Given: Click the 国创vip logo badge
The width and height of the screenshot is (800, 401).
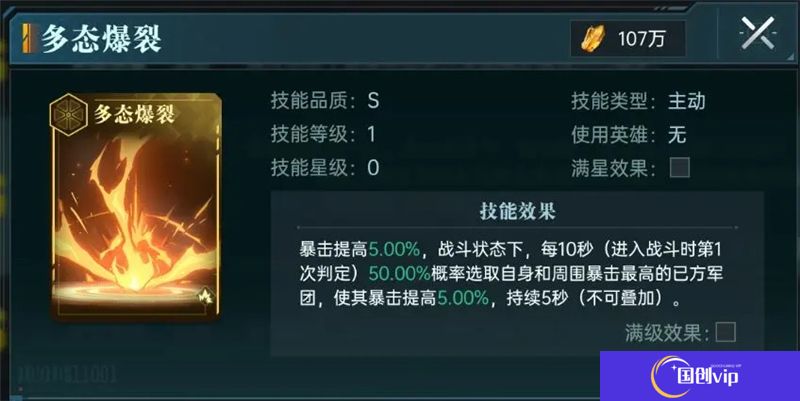Looking at the screenshot, I should tap(700, 376).
